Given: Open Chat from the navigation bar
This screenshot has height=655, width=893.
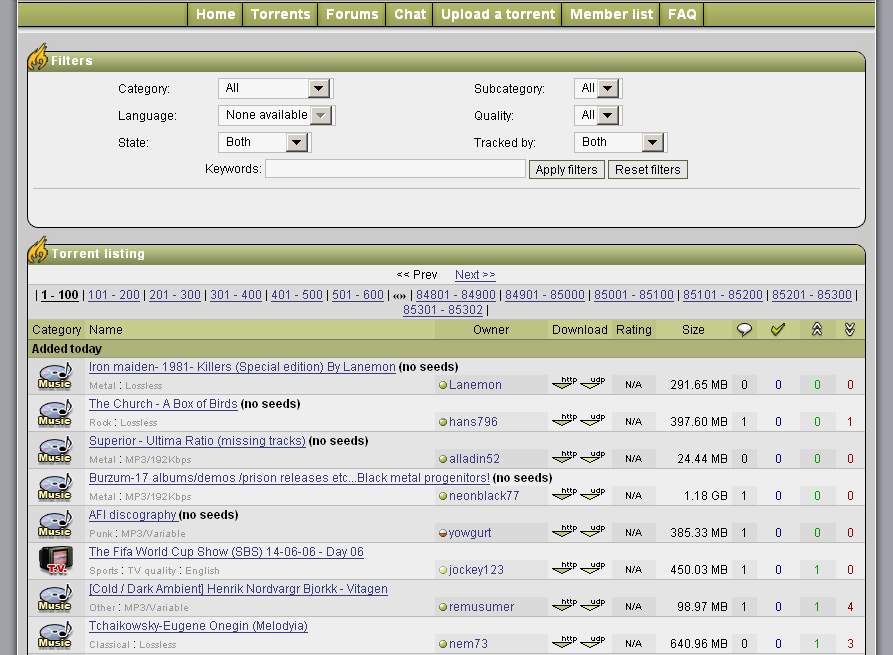Looking at the screenshot, I should pos(410,14).
